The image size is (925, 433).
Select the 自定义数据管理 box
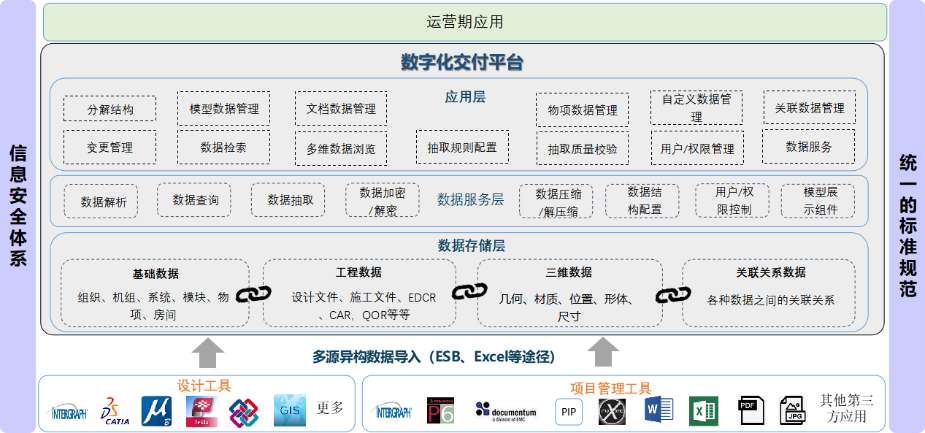696,107
